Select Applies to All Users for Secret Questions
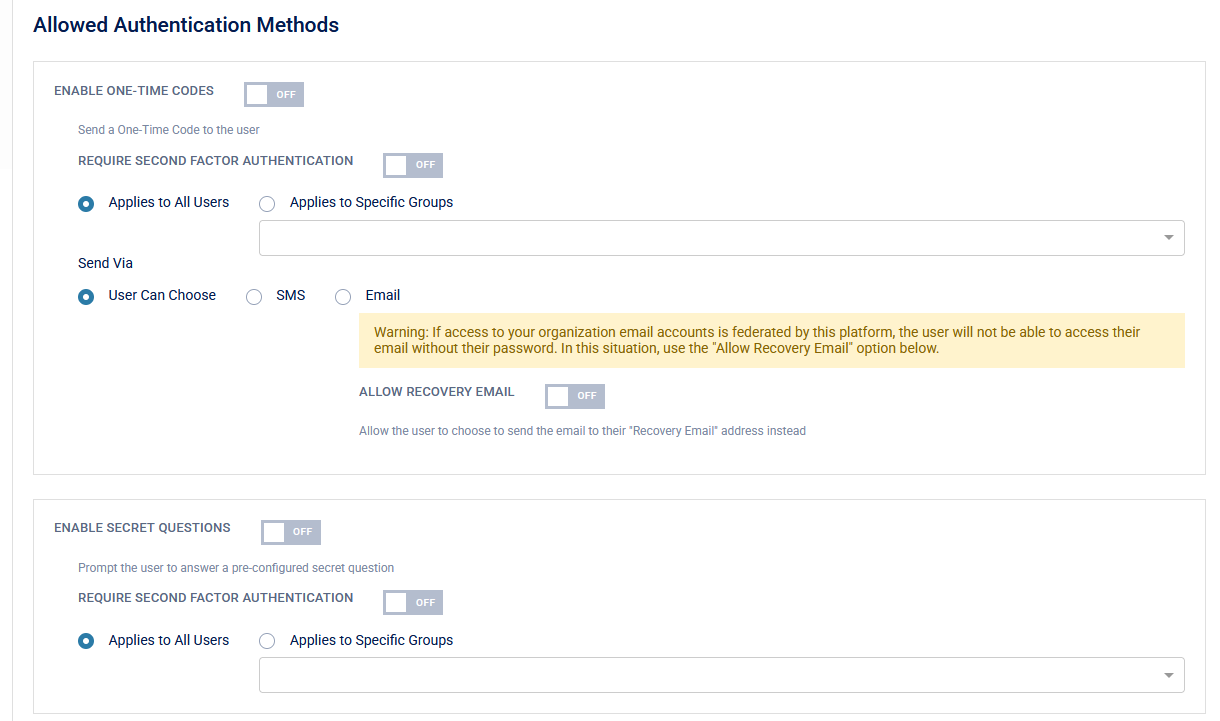 [x=87, y=641]
